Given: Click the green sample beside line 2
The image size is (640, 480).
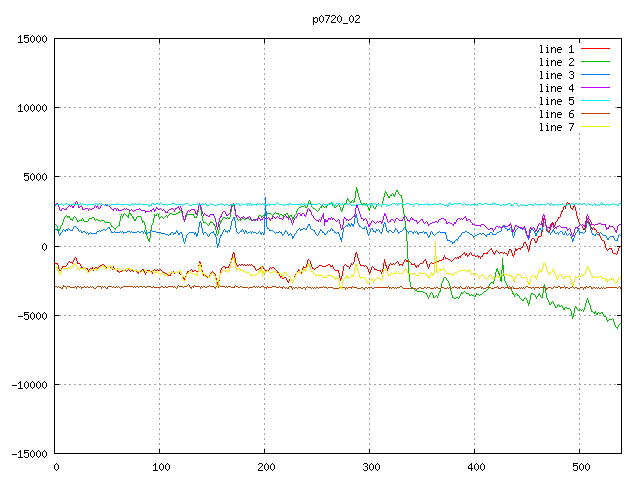Looking at the screenshot, I should [x=596, y=62].
